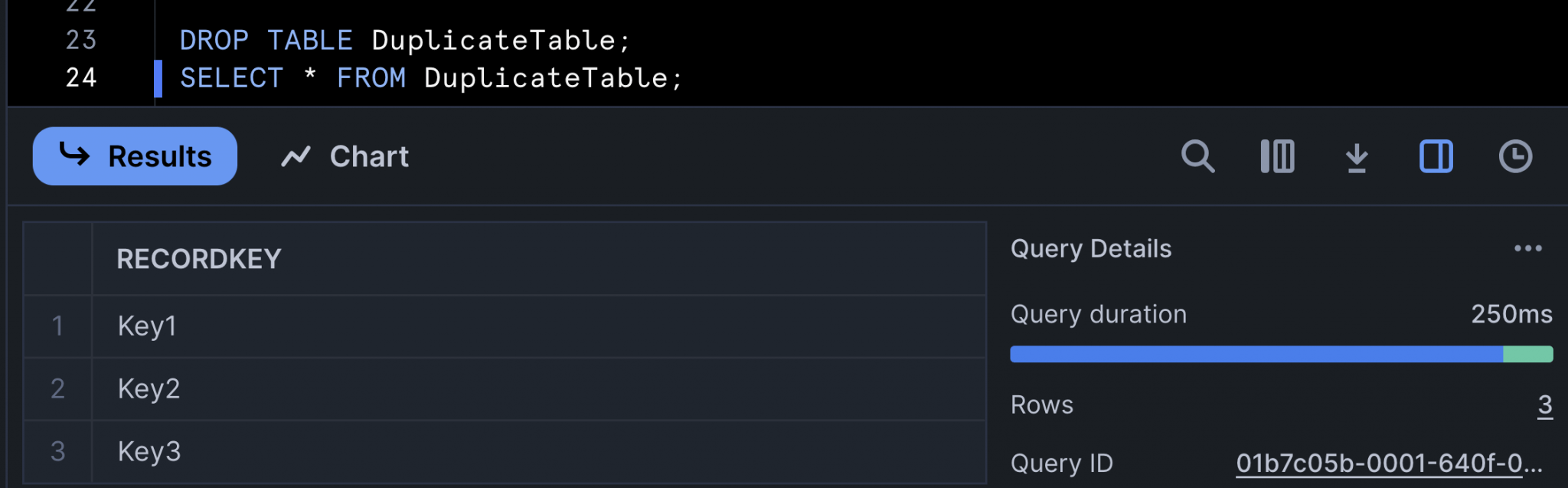Toggle the Results view on
Image resolution: width=1568 pixels, height=488 pixels.
(x=135, y=156)
